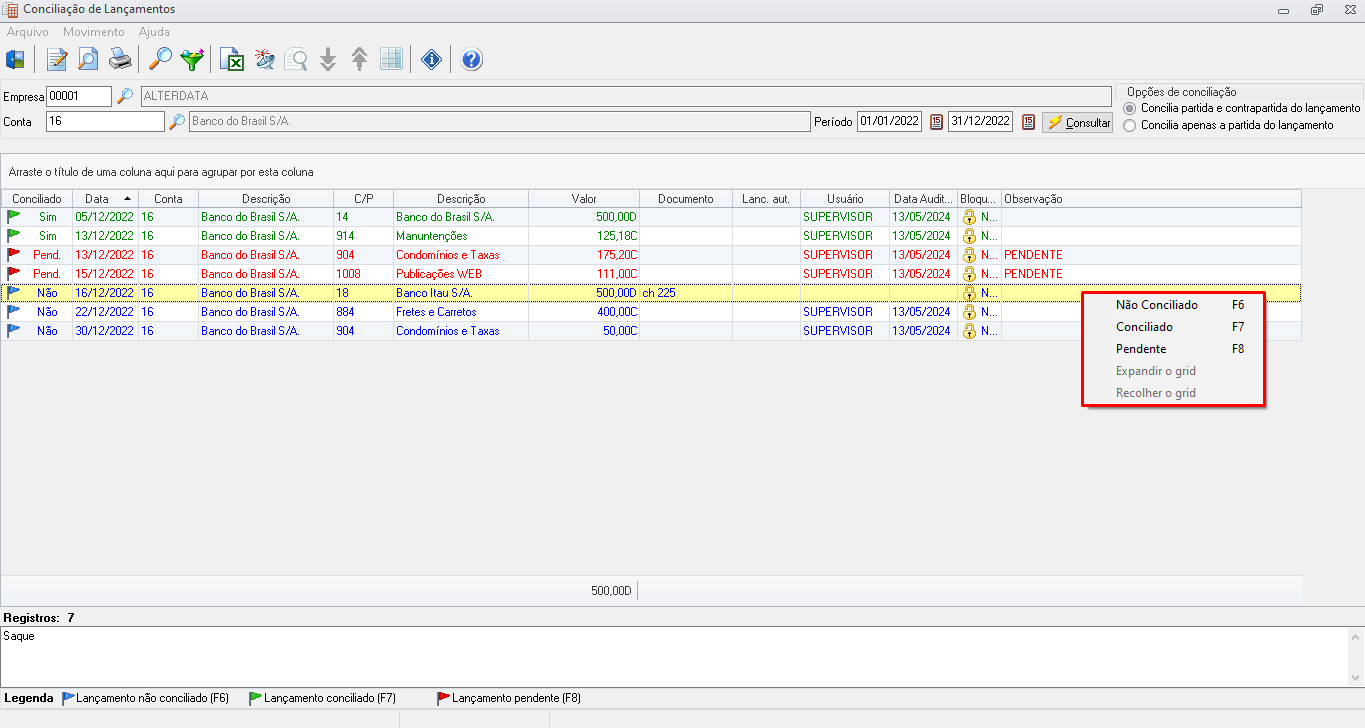Image resolution: width=1365 pixels, height=728 pixels.
Task: Click 'Lançamento pendente (F8)' legend entry
Action: tap(509, 698)
